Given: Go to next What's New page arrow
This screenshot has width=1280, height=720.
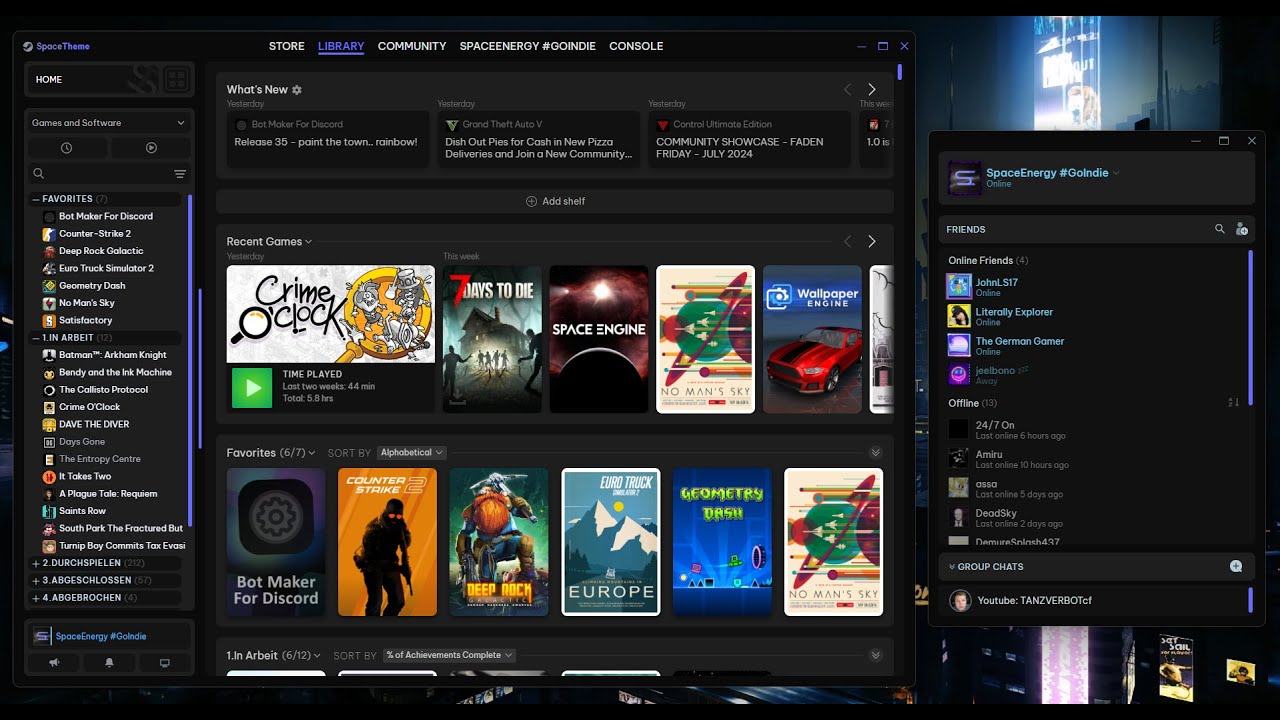Looking at the screenshot, I should [872, 89].
